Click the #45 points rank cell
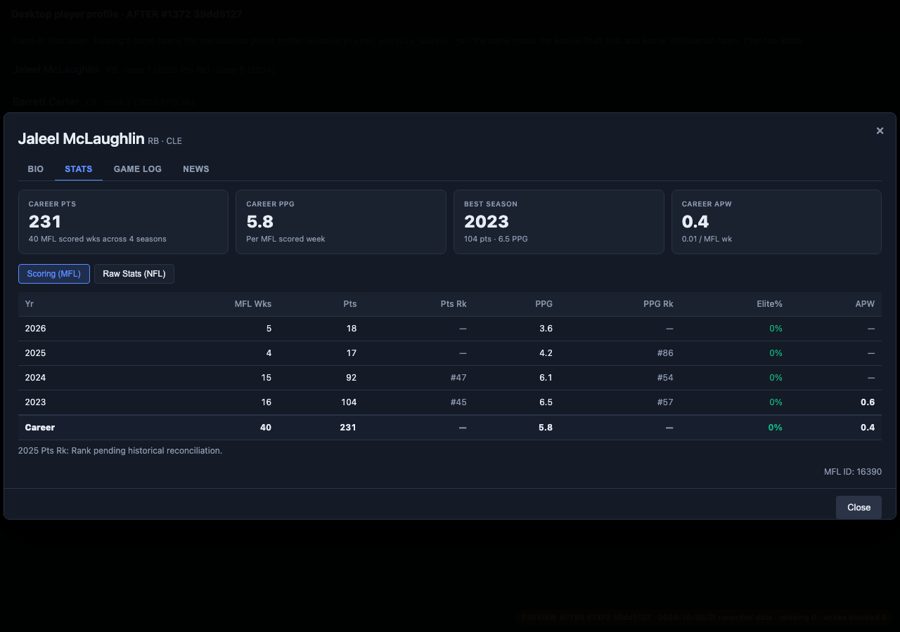Viewport: 900px width, 632px height. tap(459, 402)
